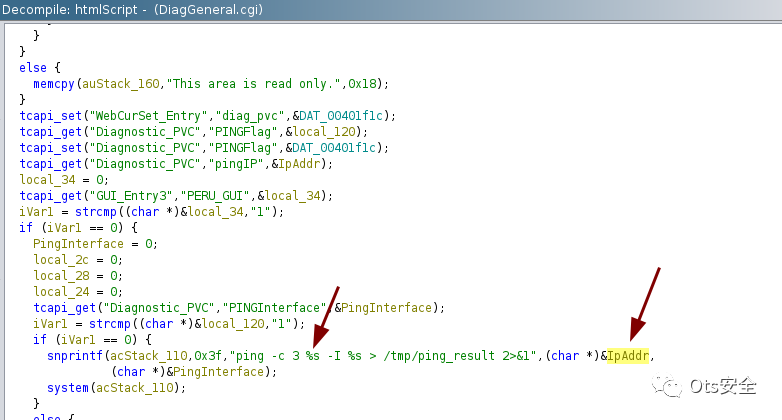Click the ping command format string
Screen dimensions: 782x420
pyautogui.click(x=383, y=356)
